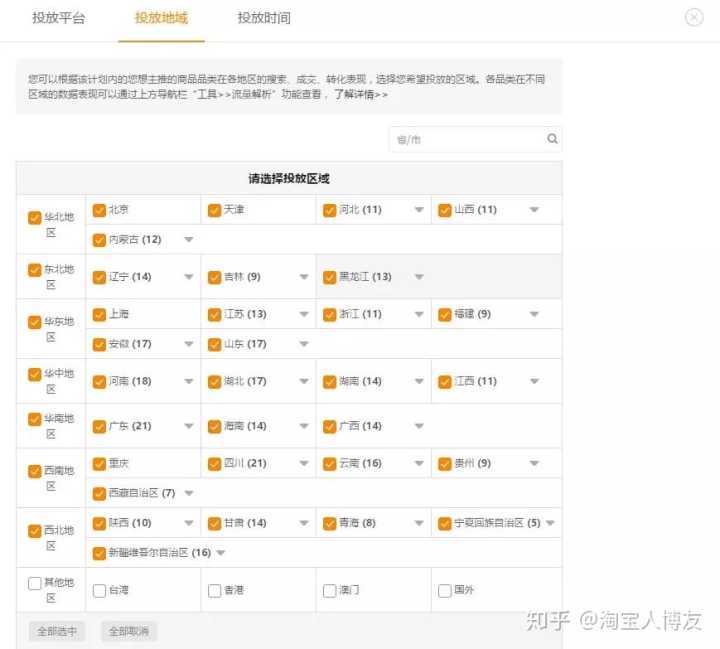Tick the 香港 checkbox

coord(214,590)
